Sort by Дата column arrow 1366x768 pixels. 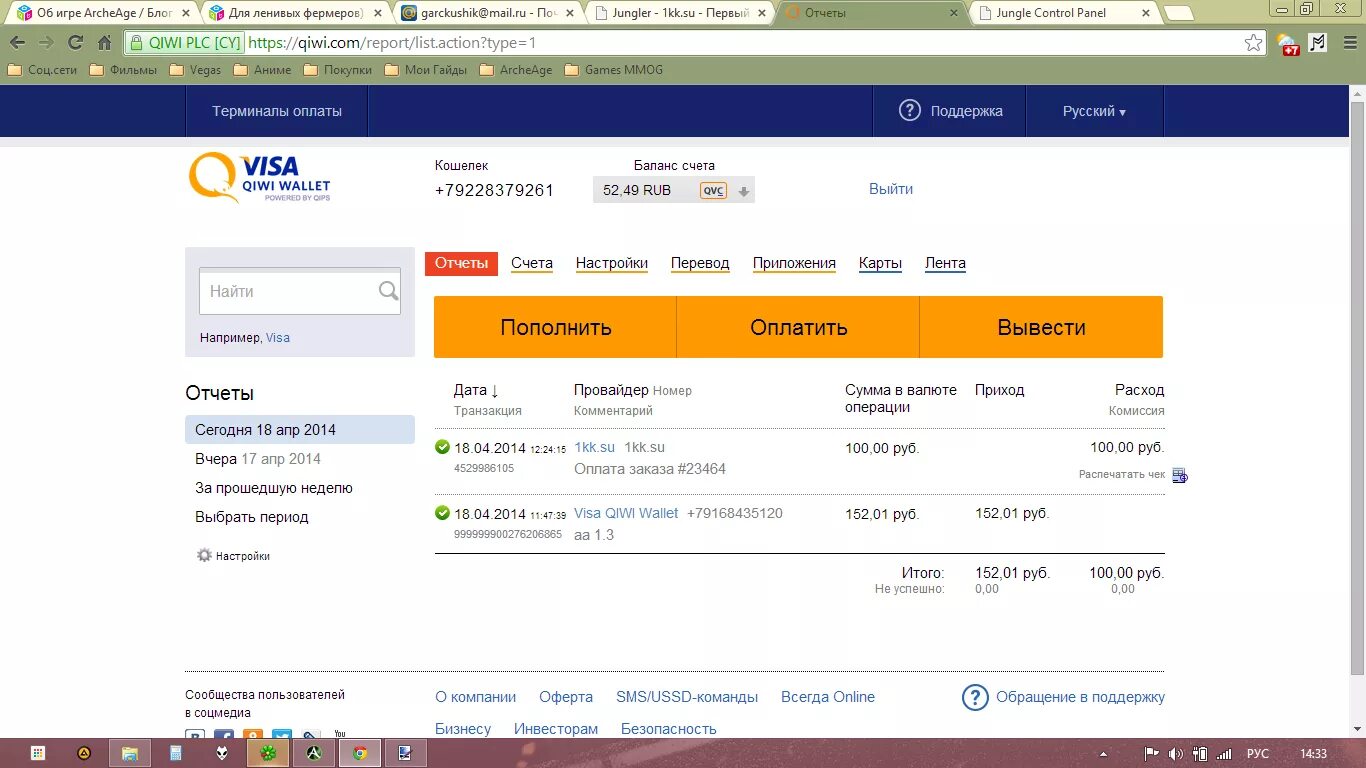click(494, 390)
